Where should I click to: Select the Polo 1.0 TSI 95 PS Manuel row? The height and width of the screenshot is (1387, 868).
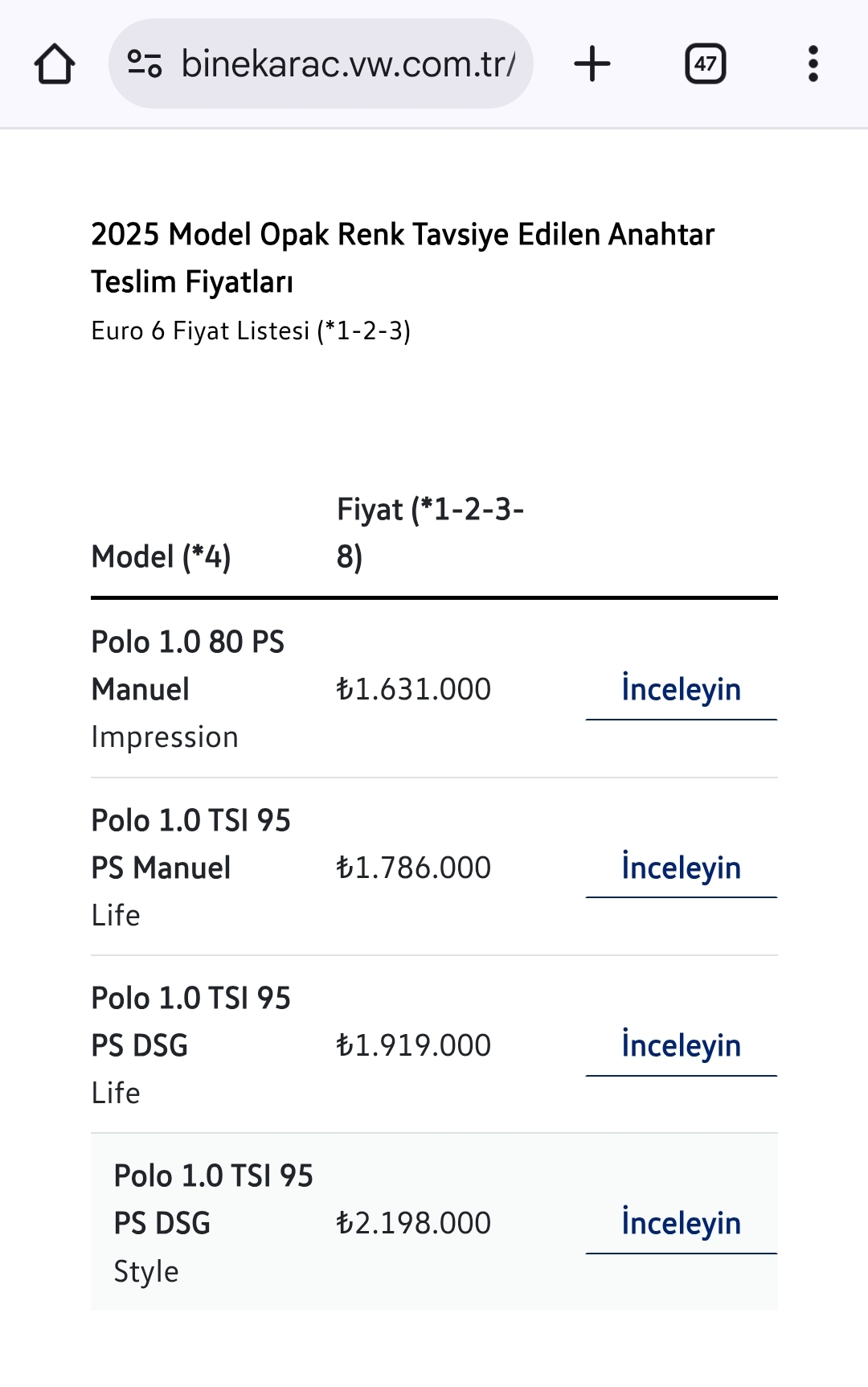click(x=434, y=868)
